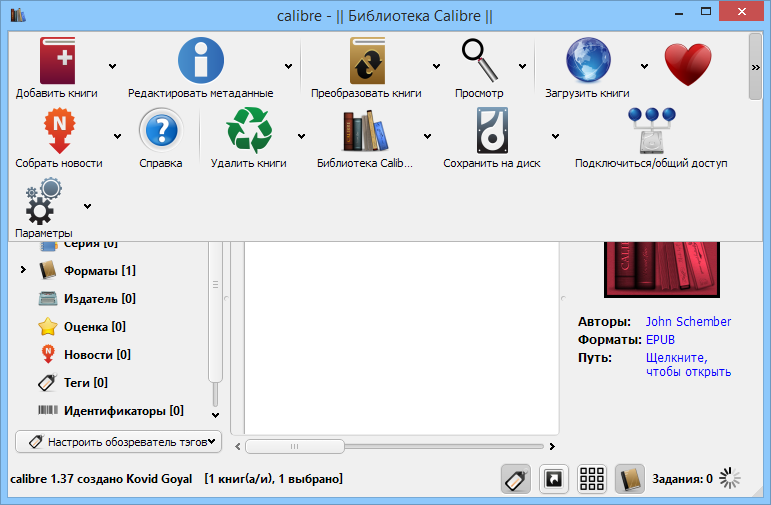Screen dimensions: 771x505
Task: Open dropdown arrow next to Загрузить книги
Action: pos(645,66)
